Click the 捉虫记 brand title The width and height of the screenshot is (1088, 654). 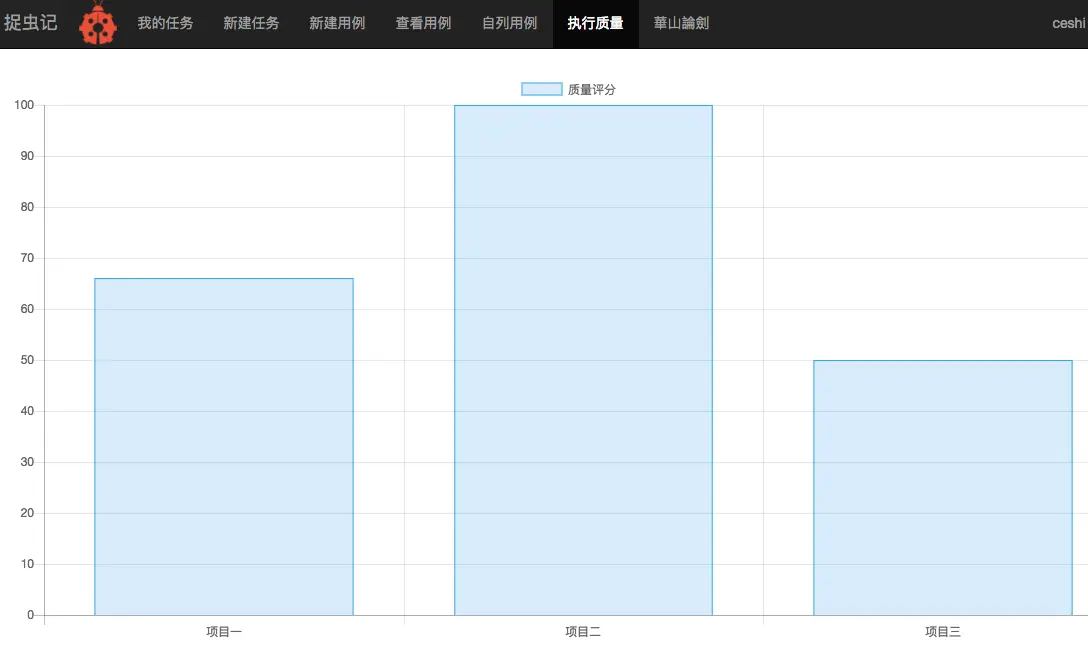tap(31, 23)
